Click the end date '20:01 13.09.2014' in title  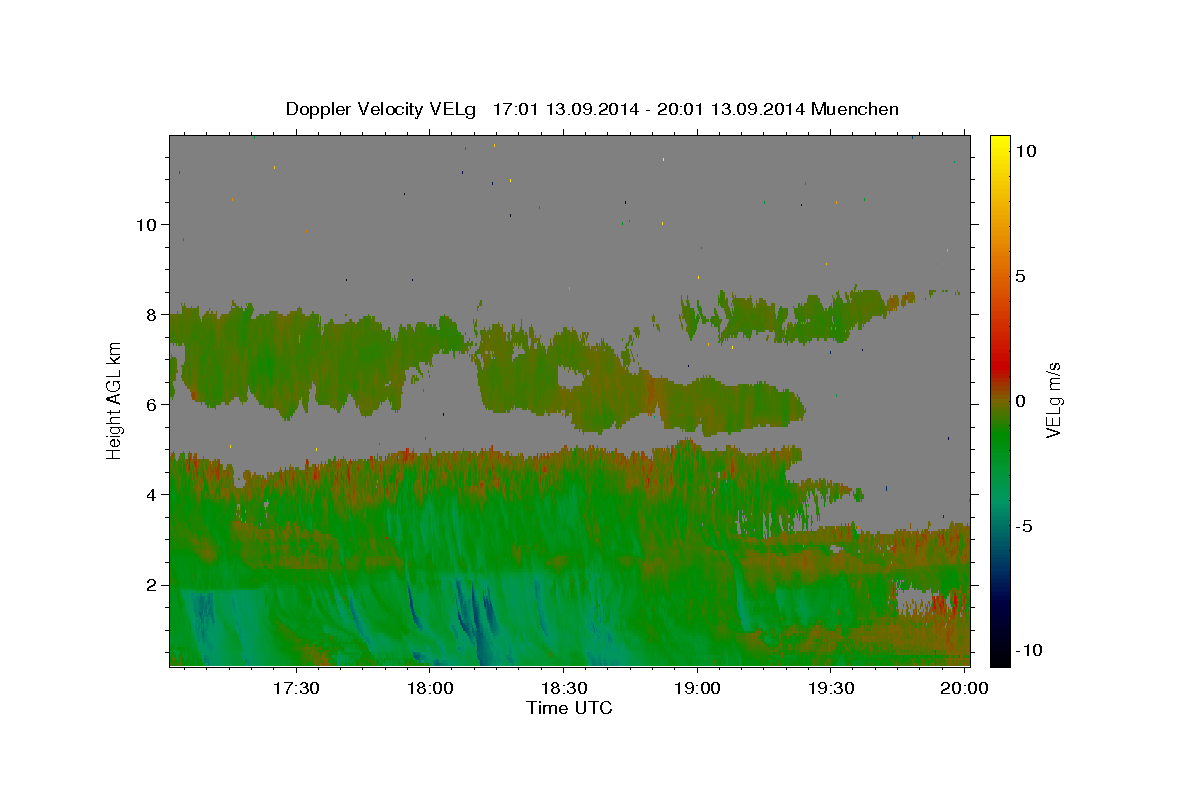(x=729, y=109)
